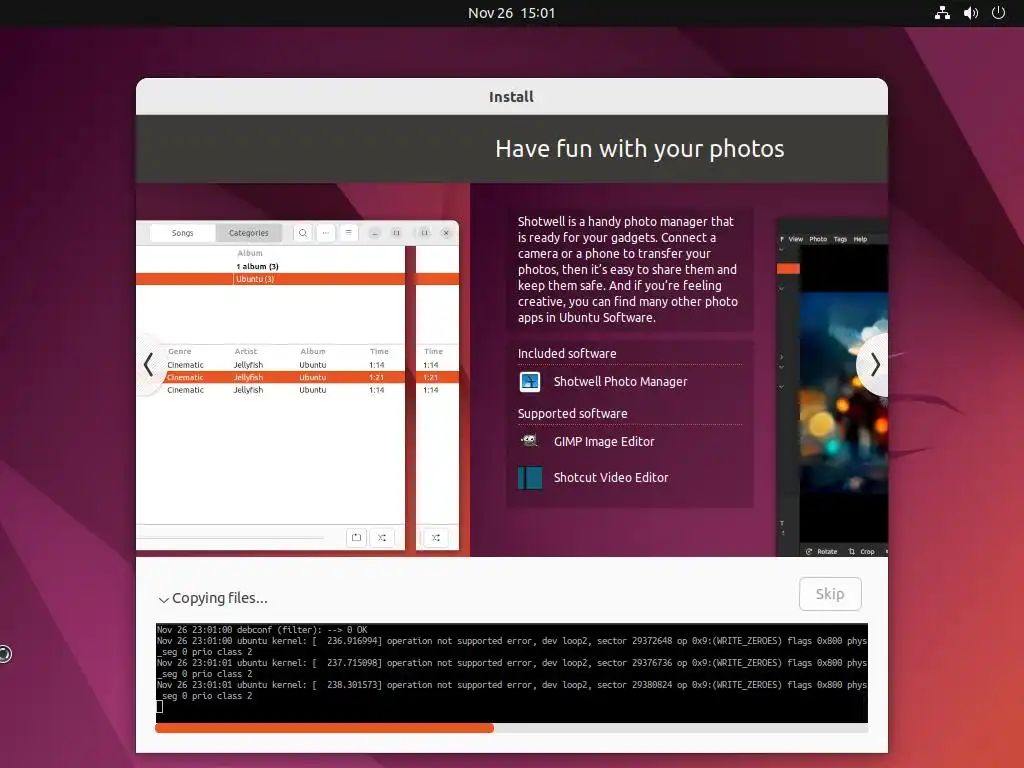Click the GIMP Image Editor icon
This screenshot has width=1024, height=768.
(530, 441)
